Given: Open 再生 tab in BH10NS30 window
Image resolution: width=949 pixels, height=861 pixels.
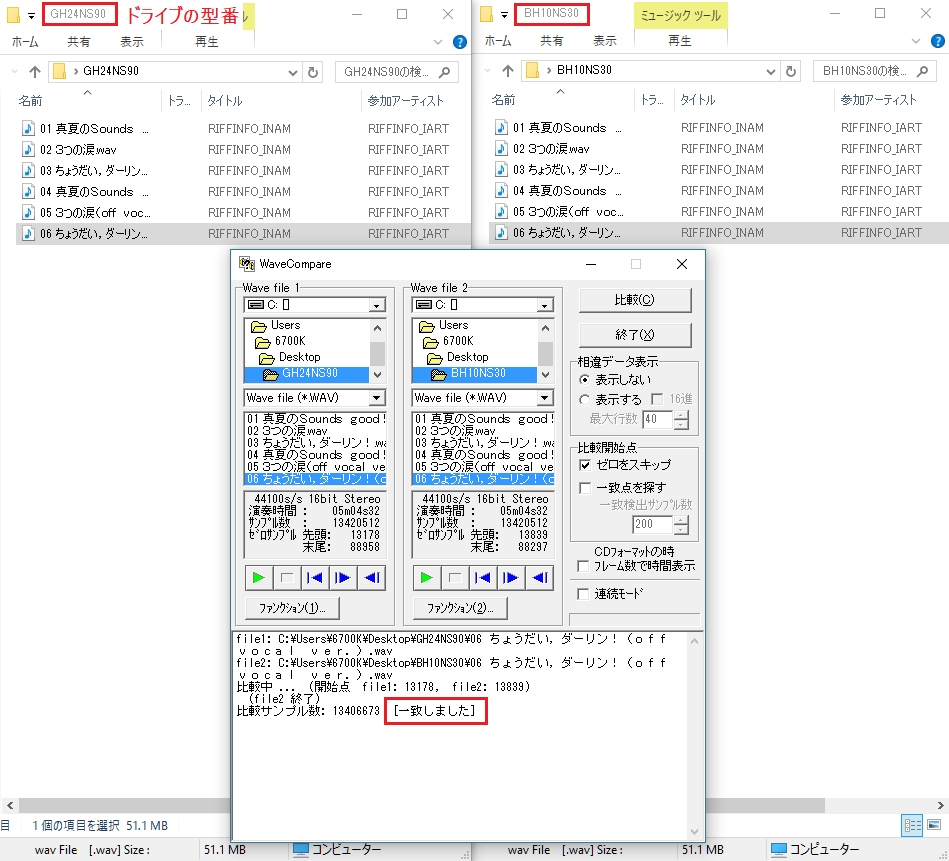Looking at the screenshot, I should (679, 41).
